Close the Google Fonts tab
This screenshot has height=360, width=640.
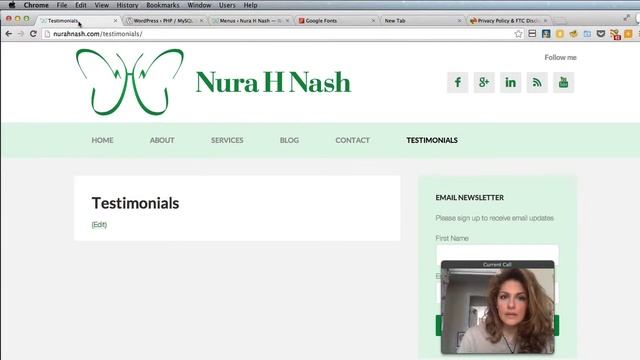(373, 20)
